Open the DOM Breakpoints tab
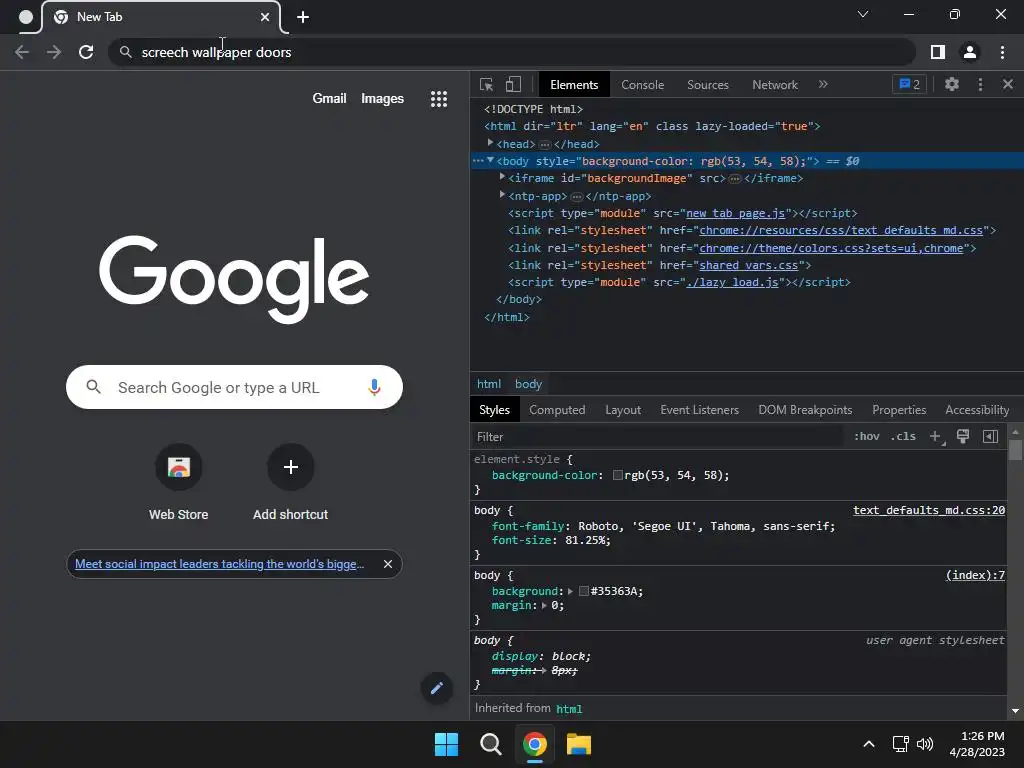This screenshot has height=768, width=1024. (805, 410)
